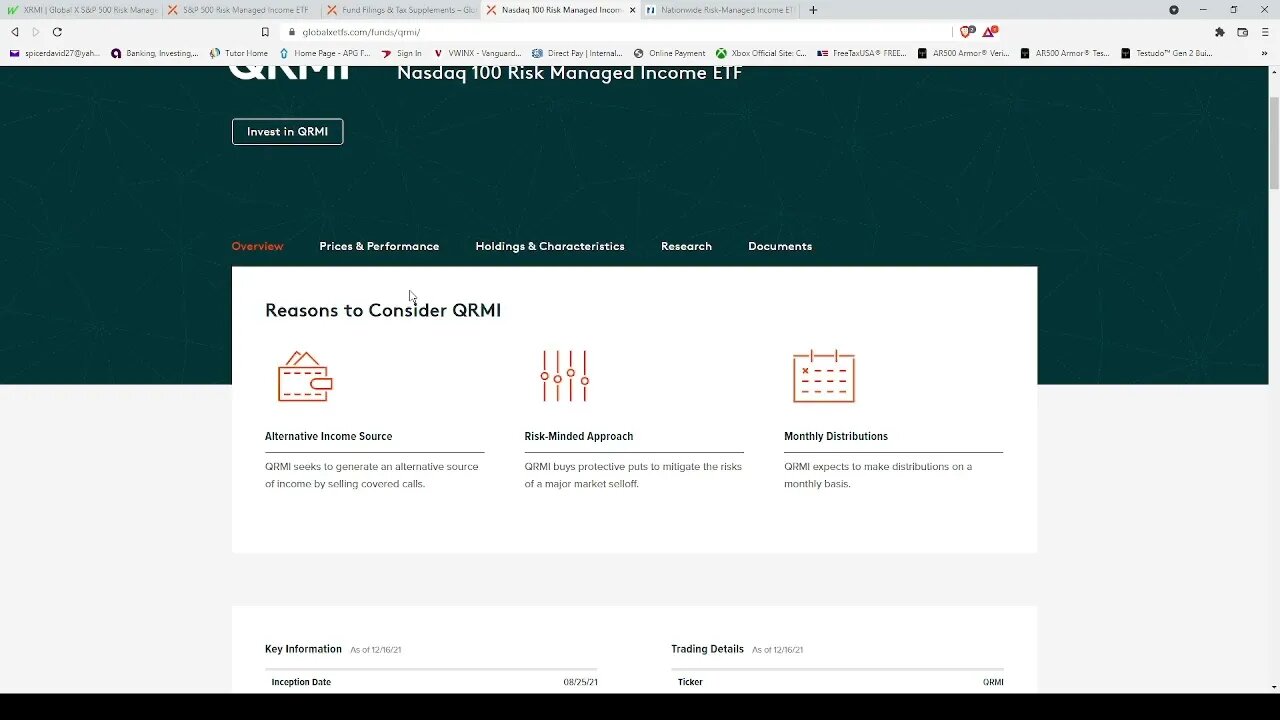Image resolution: width=1280 pixels, height=720 pixels.
Task: Switch to the Fund Filings & Tax Supplements tab
Action: pyautogui.click(x=401, y=10)
